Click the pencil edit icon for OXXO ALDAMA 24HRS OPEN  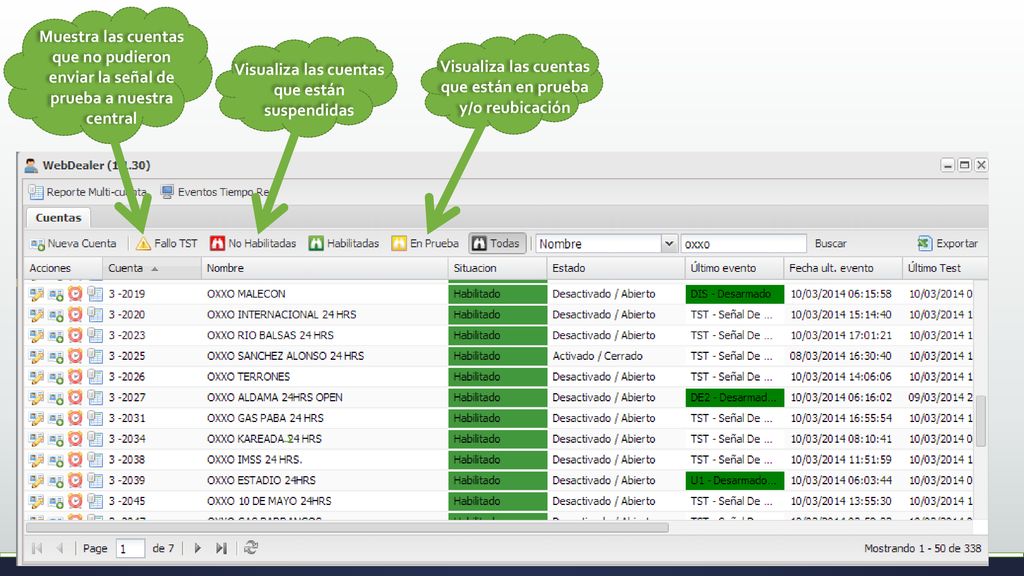[x=37, y=398]
